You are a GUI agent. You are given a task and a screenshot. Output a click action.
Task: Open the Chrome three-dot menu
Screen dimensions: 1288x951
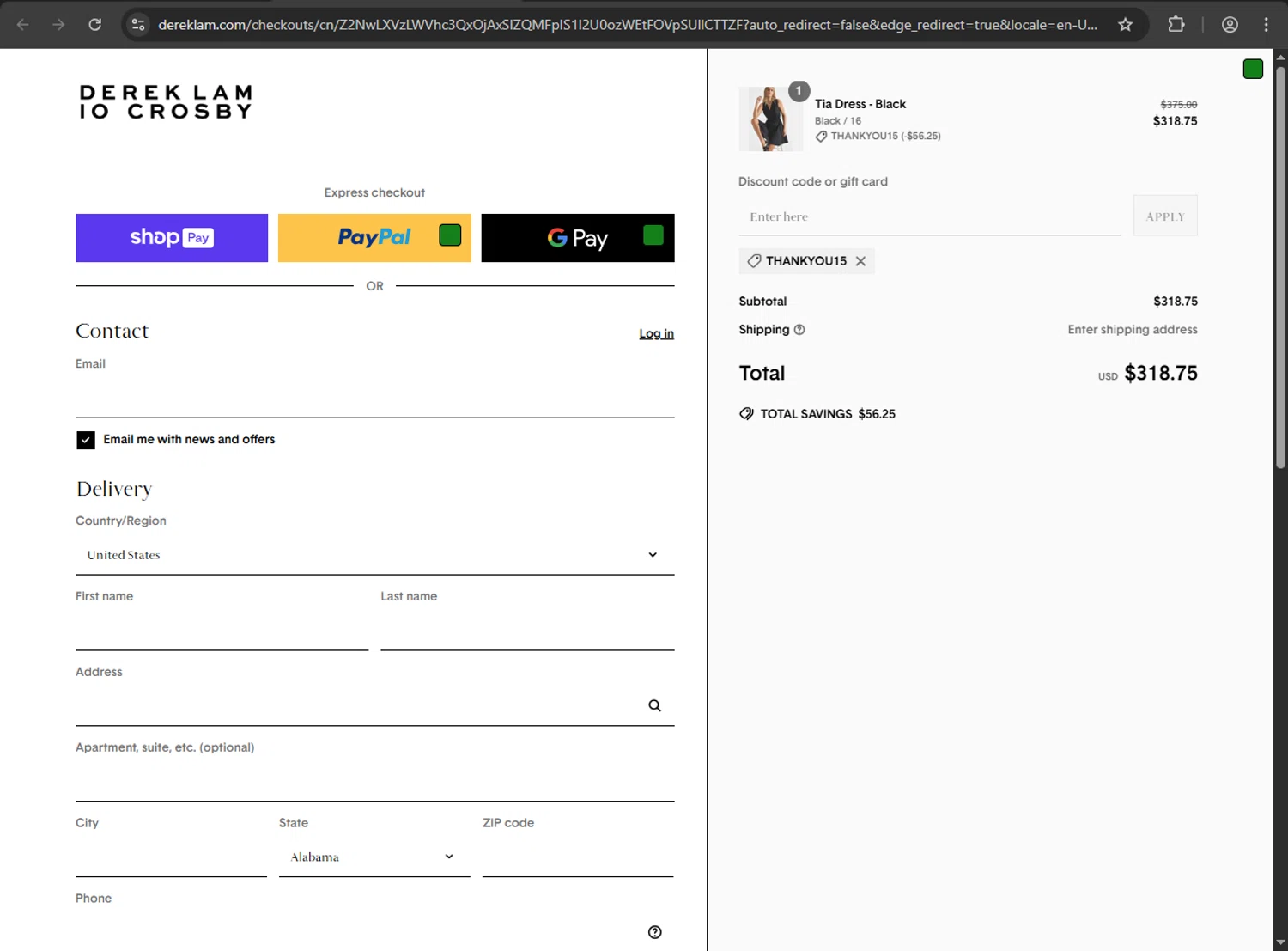(x=1266, y=24)
